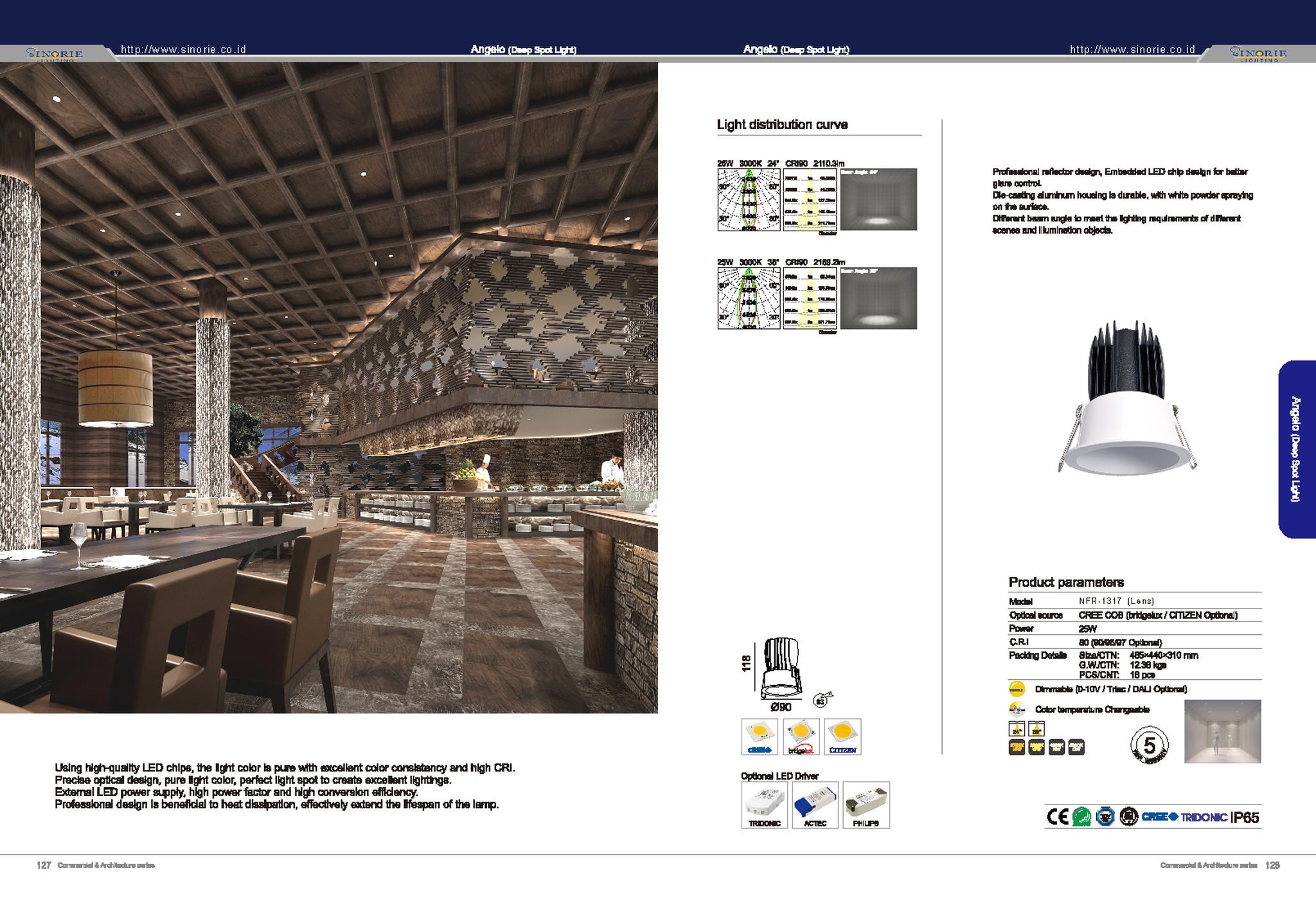This screenshot has width=1316, height=899.
Task: Click the 24° beam angle icon
Action: pos(1017,729)
